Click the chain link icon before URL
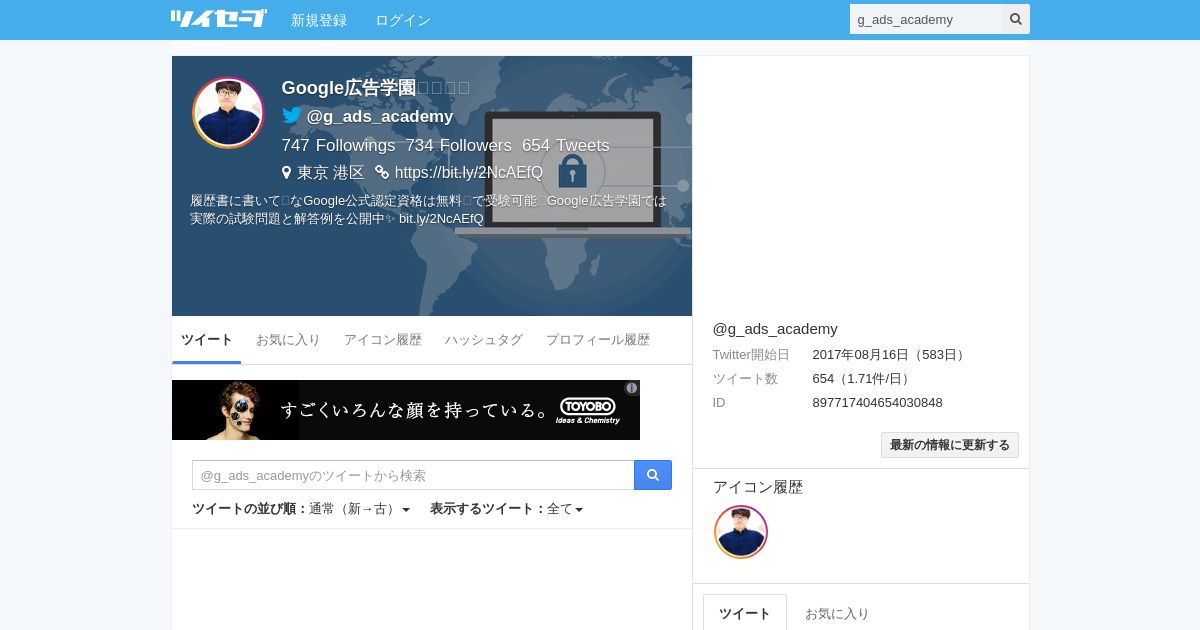The width and height of the screenshot is (1200, 630). (382, 173)
